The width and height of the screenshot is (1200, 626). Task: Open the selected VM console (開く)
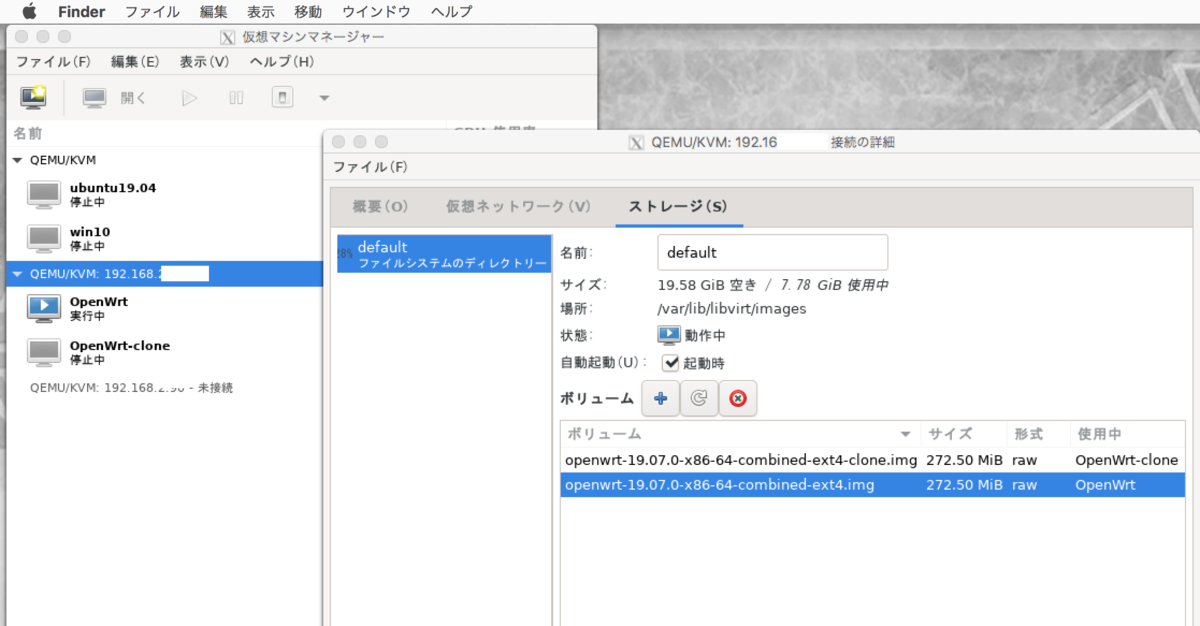click(114, 98)
